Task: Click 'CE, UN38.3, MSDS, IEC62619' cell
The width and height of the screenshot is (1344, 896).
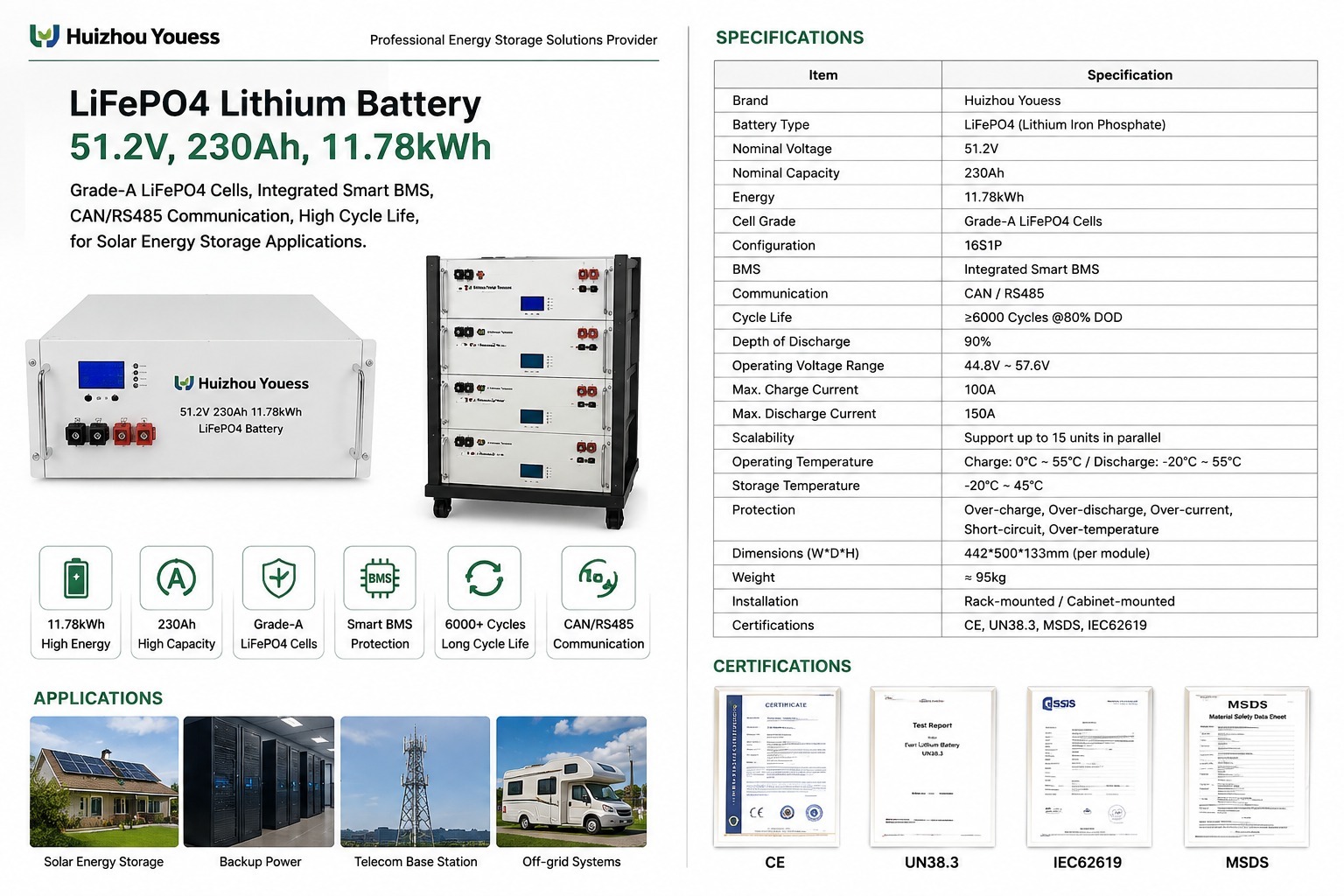Action: point(1055,626)
